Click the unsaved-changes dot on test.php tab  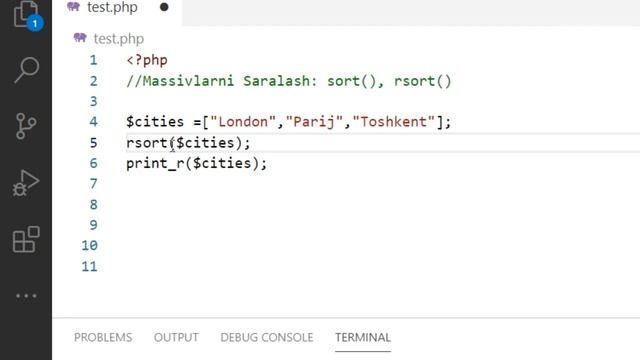164,7
